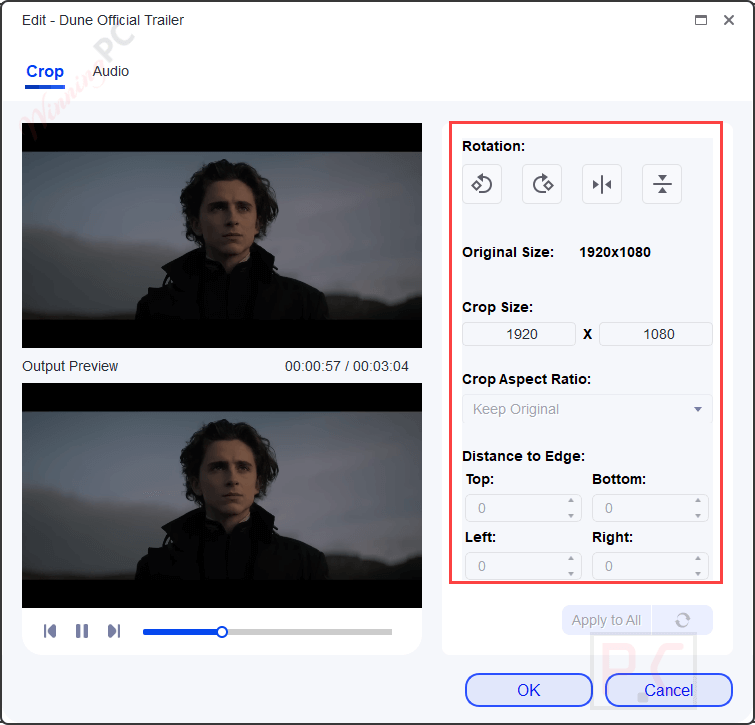Click the Right distance input field
This screenshot has width=755, height=725.
coord(650,566)
